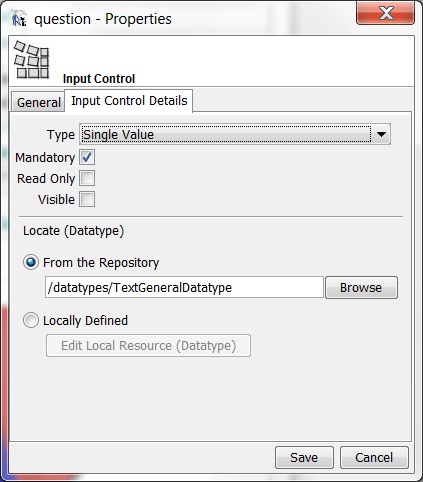
Task: Save the input control properties
Action: click(304, 458)
